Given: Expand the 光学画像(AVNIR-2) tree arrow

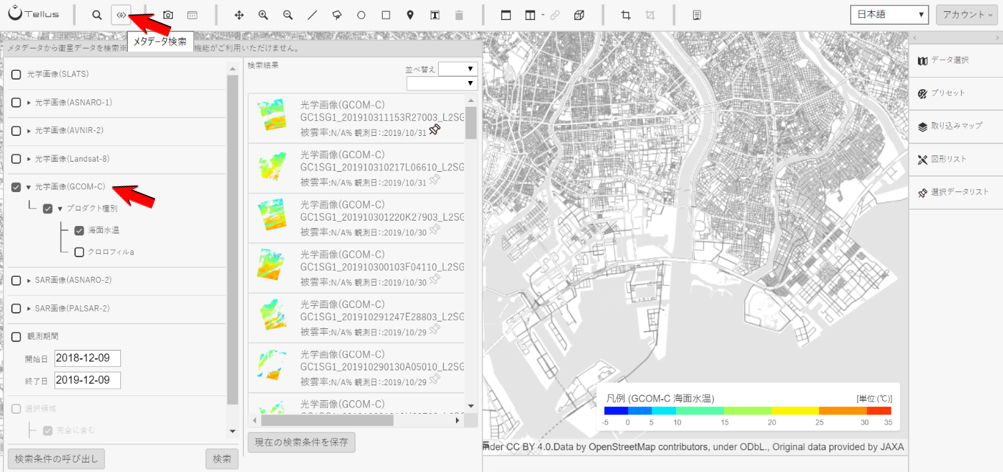Looking at the screenshot, I should point(29,130).
